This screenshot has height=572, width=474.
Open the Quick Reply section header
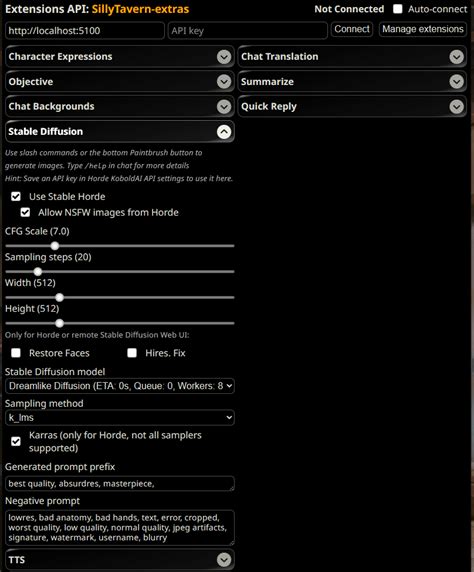pos(352,107)
